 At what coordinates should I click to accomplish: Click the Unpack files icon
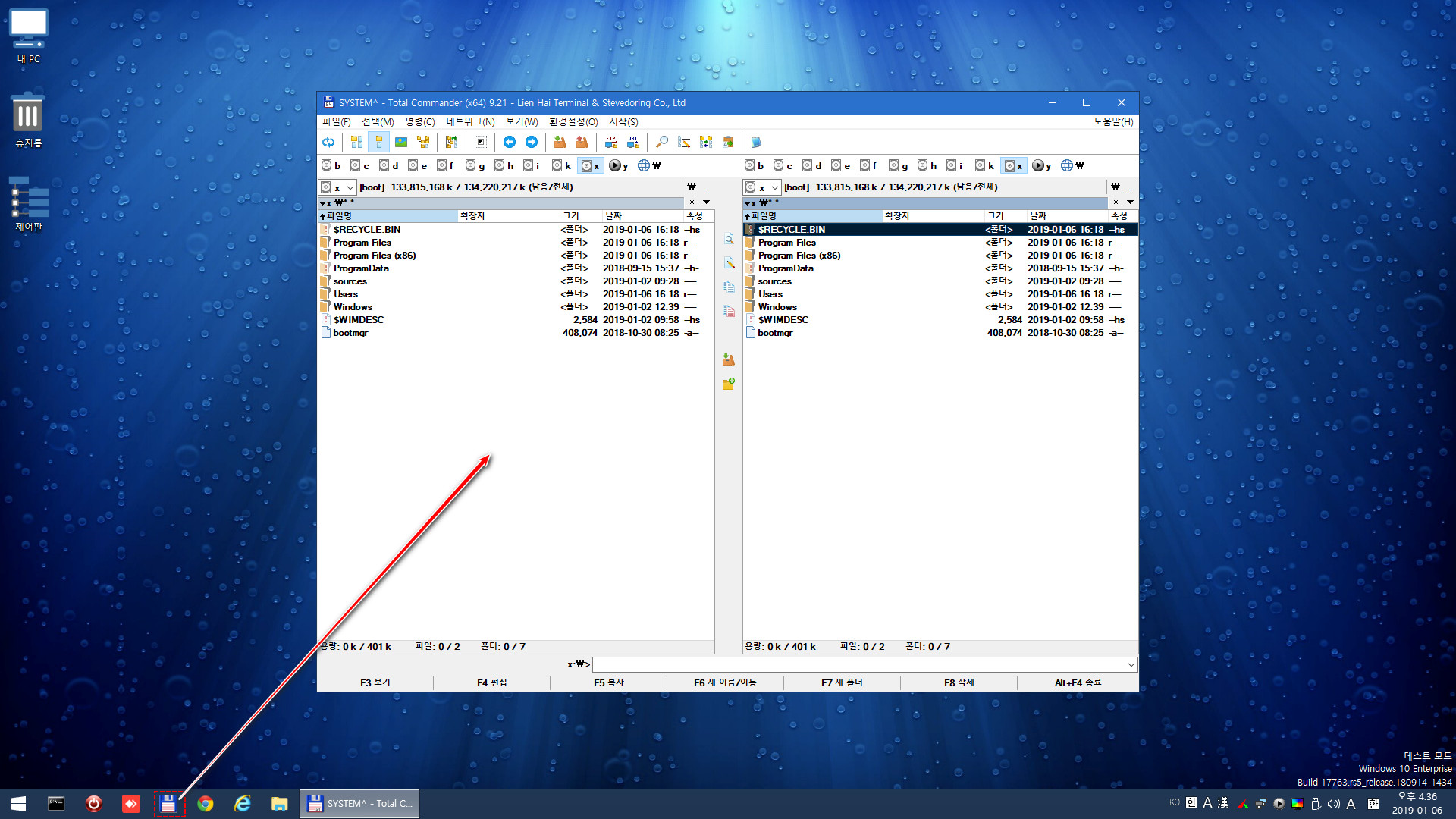[582, 142]
